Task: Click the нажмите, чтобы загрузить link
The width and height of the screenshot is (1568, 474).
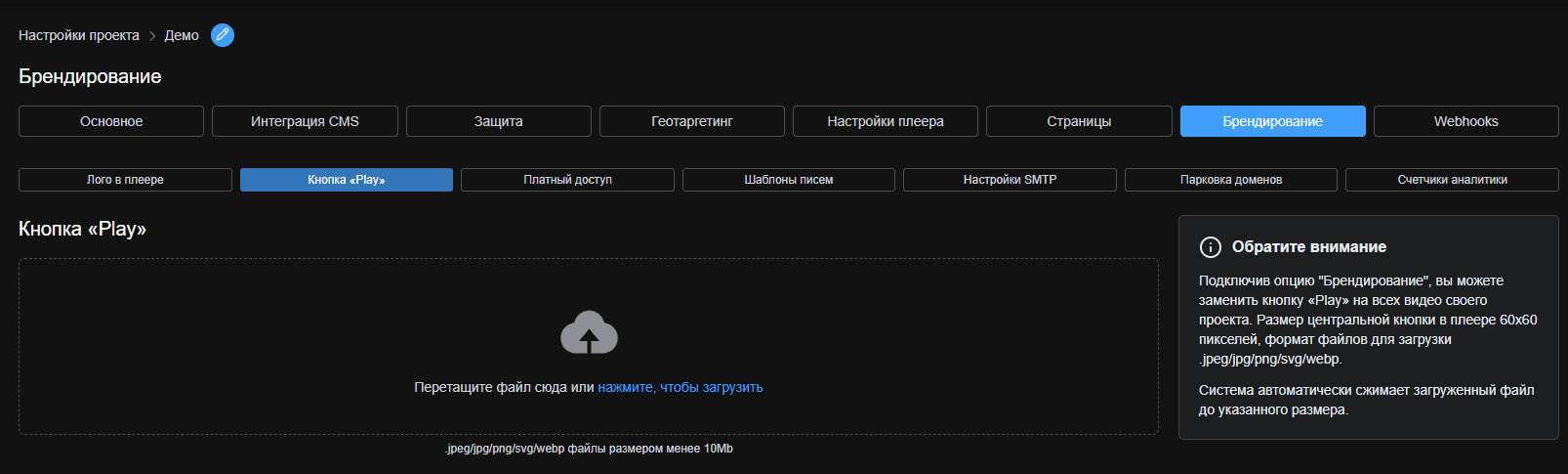Action: (x=681, y=387)
